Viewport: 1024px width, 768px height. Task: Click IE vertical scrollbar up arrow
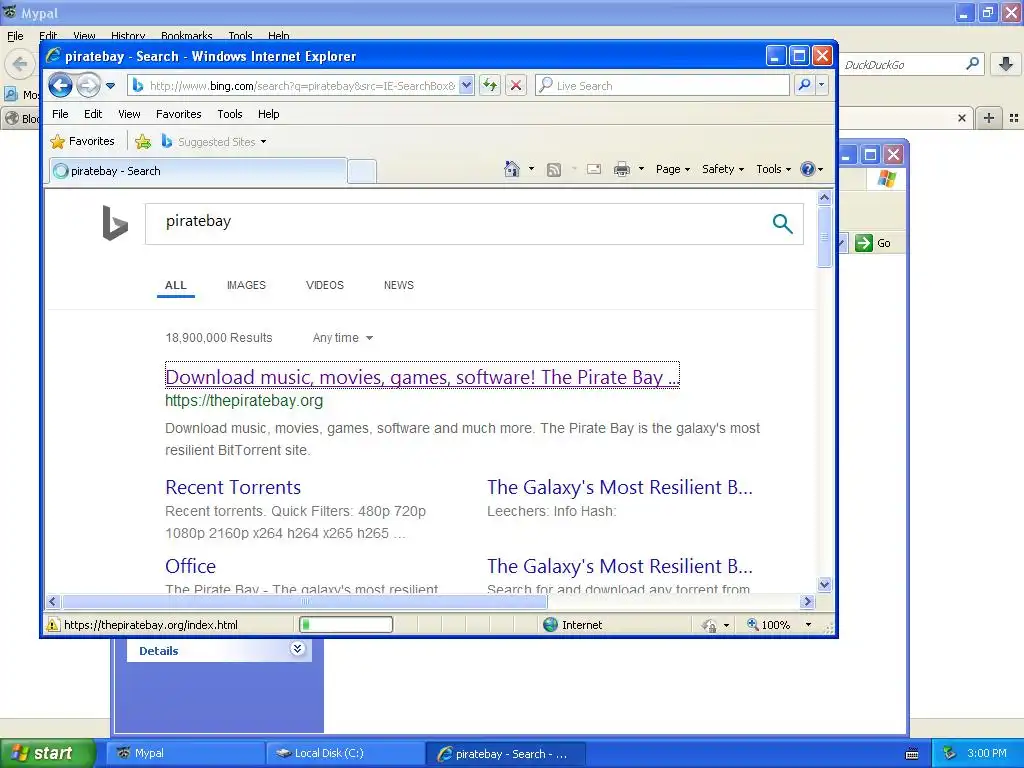[824, 197]
